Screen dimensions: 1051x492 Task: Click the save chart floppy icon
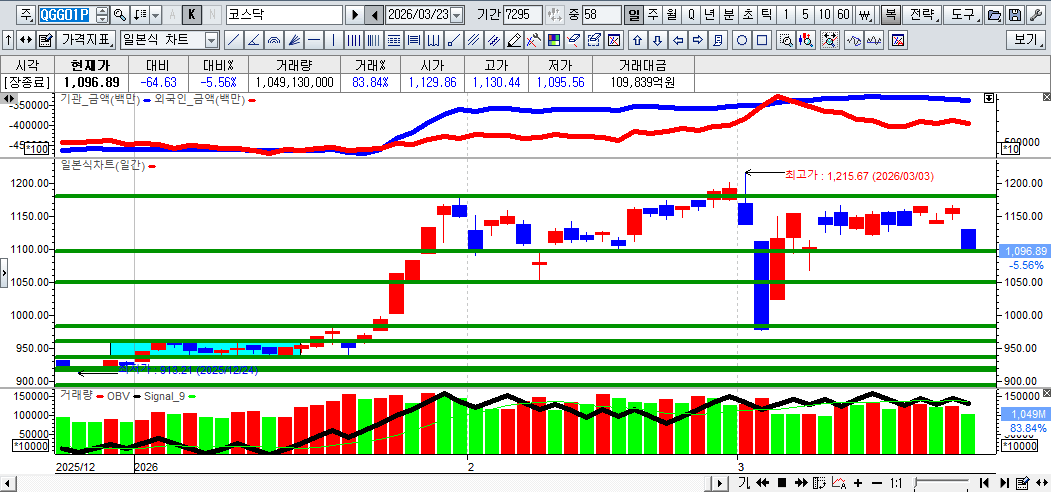[1015, 15]
